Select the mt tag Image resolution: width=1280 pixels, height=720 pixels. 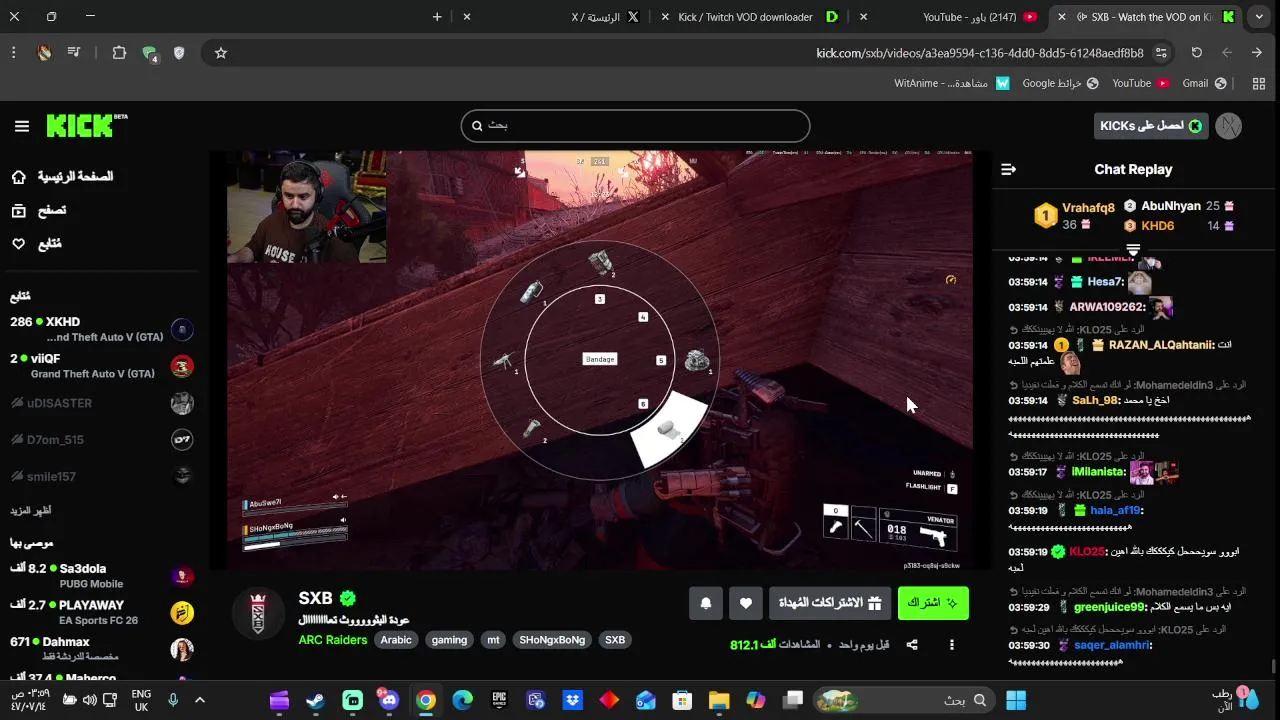click(x=493, y=640)
